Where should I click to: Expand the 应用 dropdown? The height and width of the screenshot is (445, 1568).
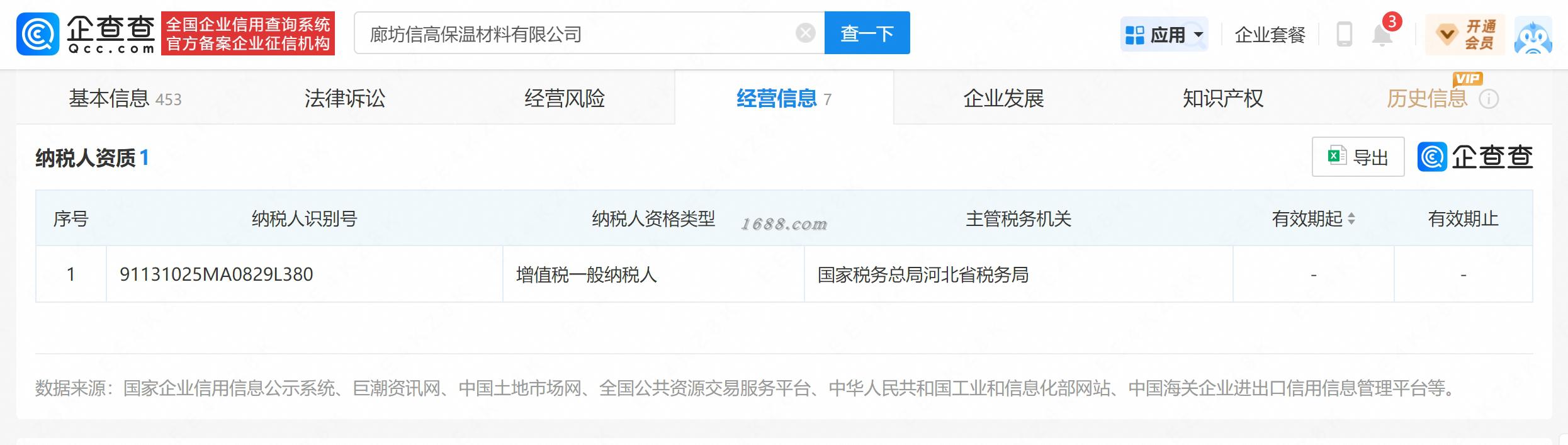coord(1164,35)
